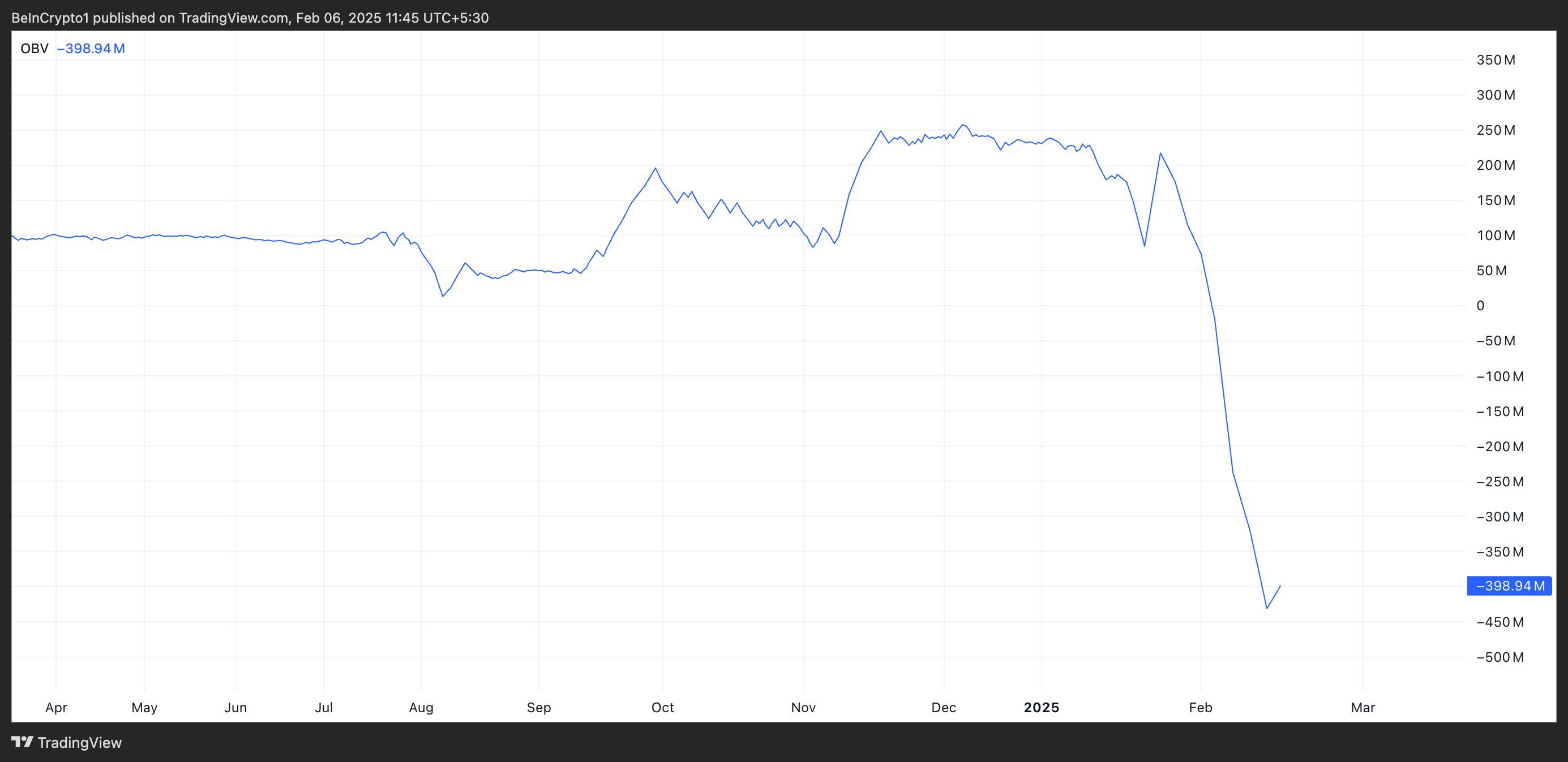
Task: Click the TradingView logo icon
Action: tap(23, 742)
